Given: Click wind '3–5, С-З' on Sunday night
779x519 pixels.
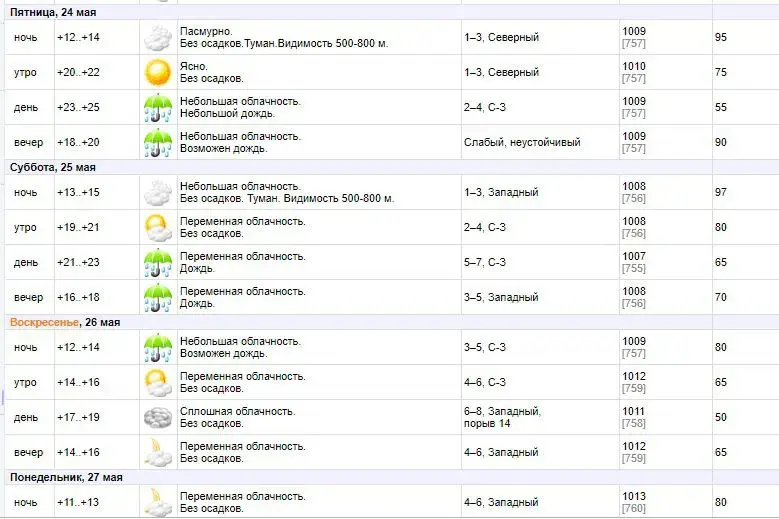Looking at the screenshot, I should tap(485, 347).
